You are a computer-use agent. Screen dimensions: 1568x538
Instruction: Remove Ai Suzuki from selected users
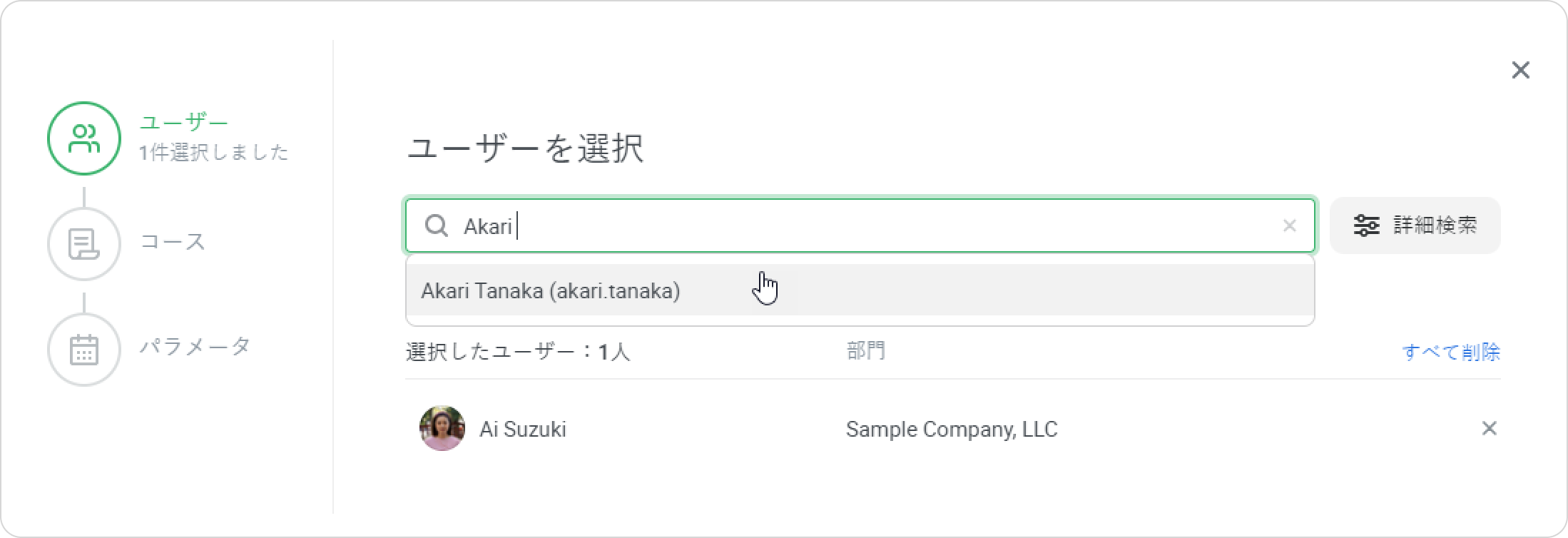[x=1489, y=429]
